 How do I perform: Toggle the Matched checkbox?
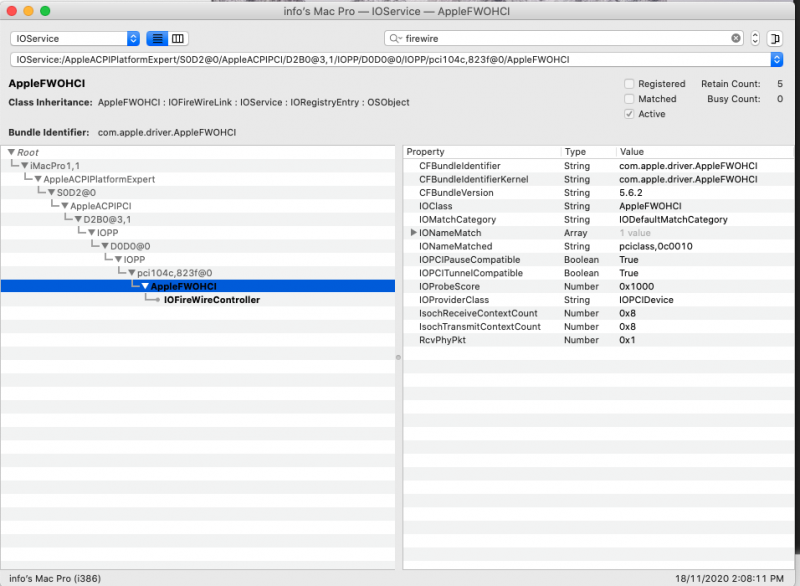(629, 99)
